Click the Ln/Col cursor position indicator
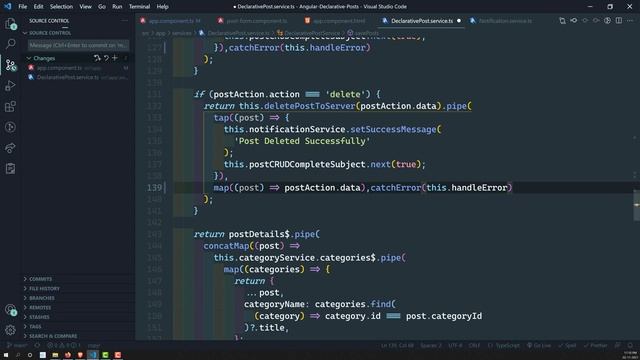 [x=398, y=345]
